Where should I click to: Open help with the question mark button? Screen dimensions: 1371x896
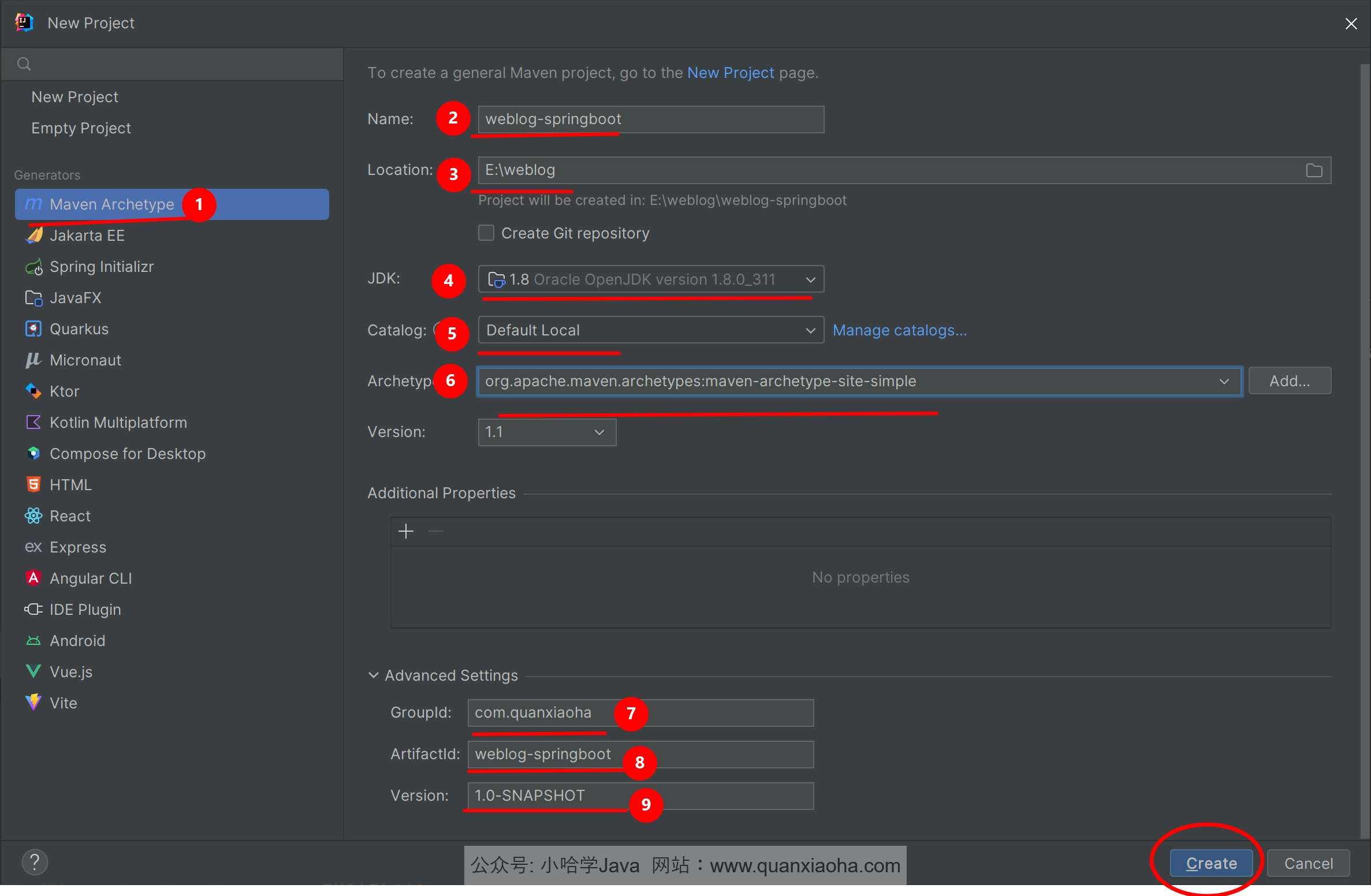(x=35, y=863)
